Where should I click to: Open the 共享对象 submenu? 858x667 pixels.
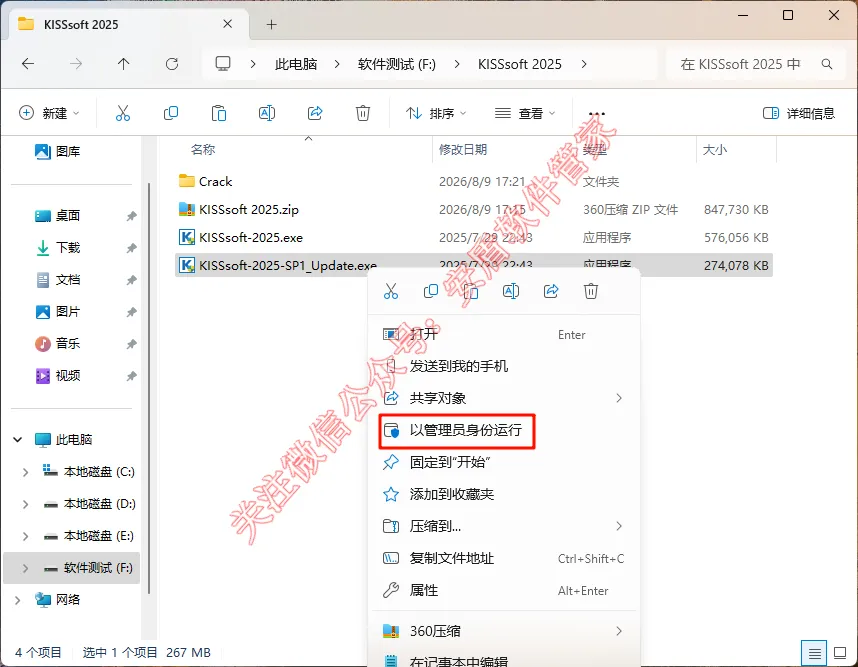503,398
